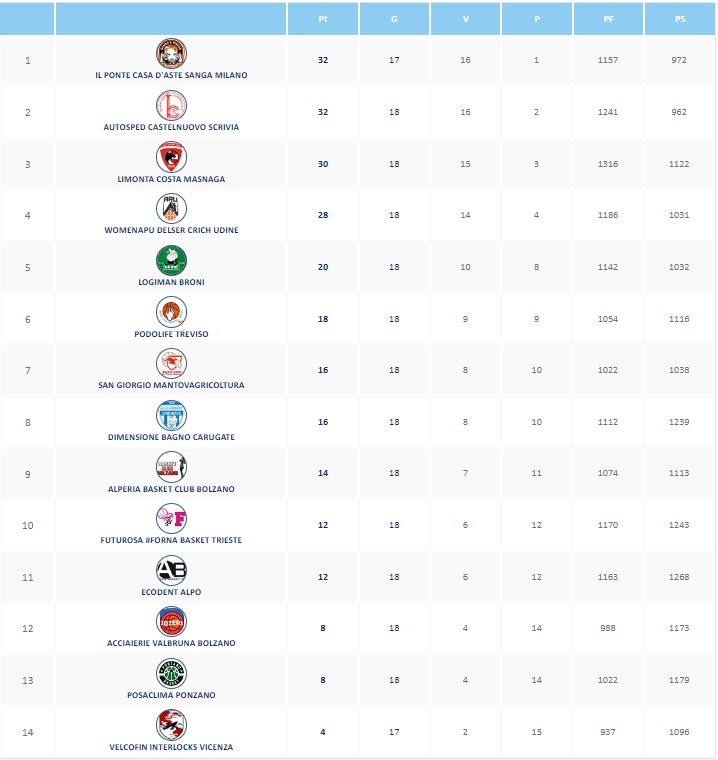Click the Limonta Costa Masnaga logo
The height and width of the screenshot is (760, 718).
click(x=171, y=157)
